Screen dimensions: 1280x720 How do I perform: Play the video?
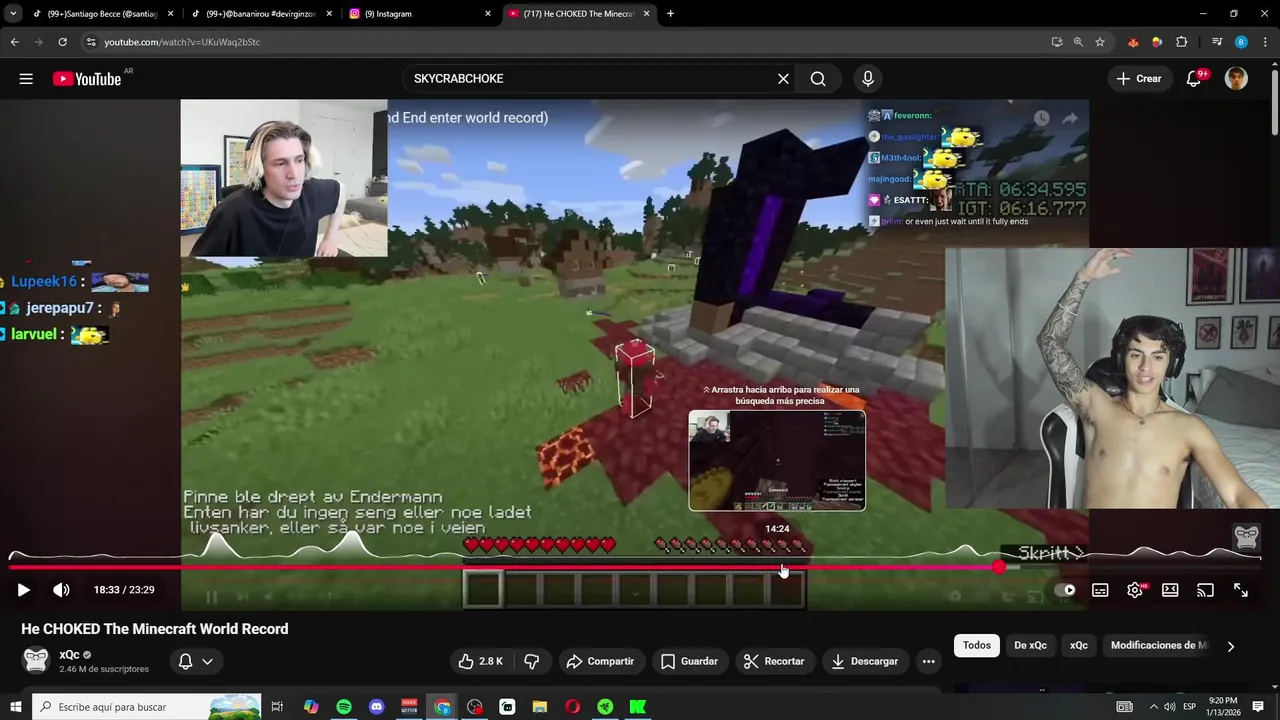tap(23, 590)
